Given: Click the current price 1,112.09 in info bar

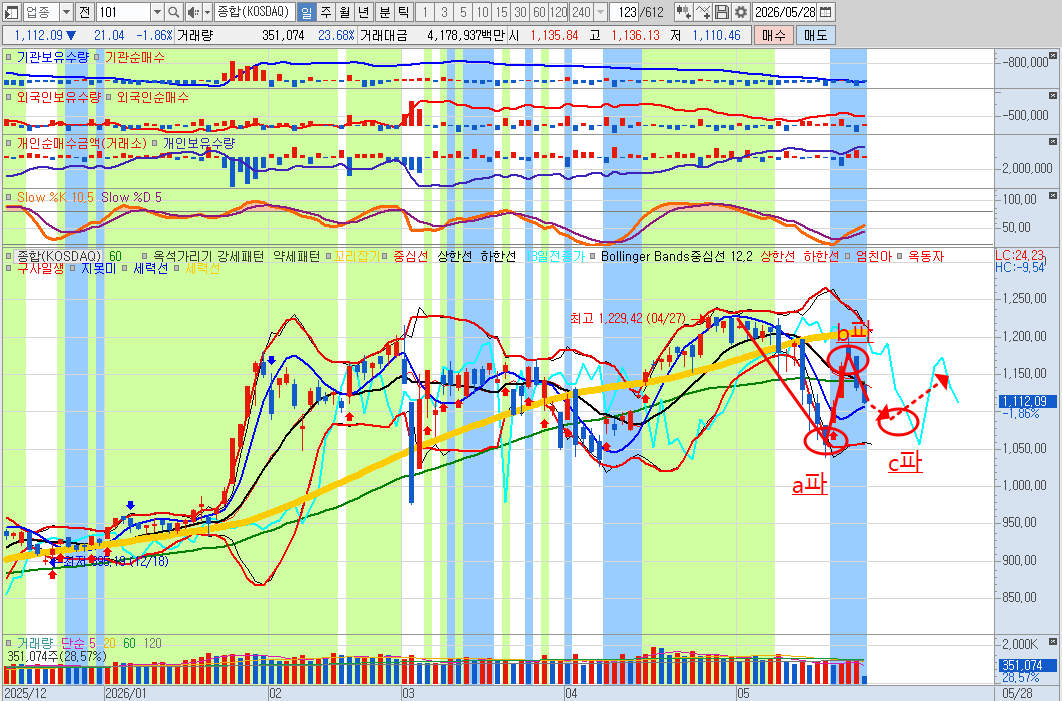Looking at the screenshot, I should coord(38,35).
